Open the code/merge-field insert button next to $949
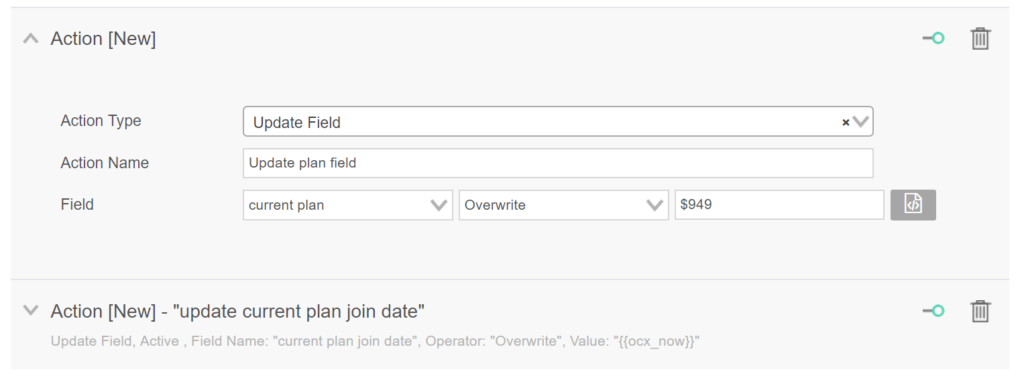The width and height of the screenshot is (1024, 390). tap(913, 204)
